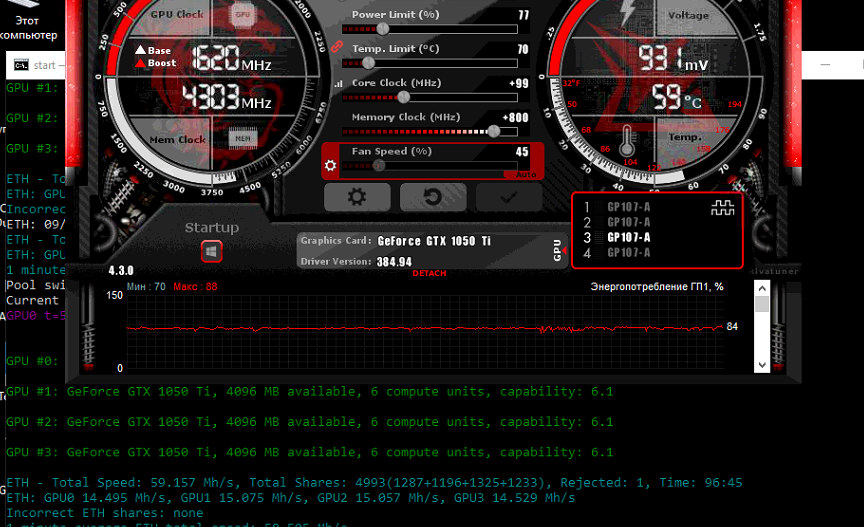Viewport: 864px width, 527px height.
Task: Apply settings with the checkmark button
Action: click(x=509, y=197)
